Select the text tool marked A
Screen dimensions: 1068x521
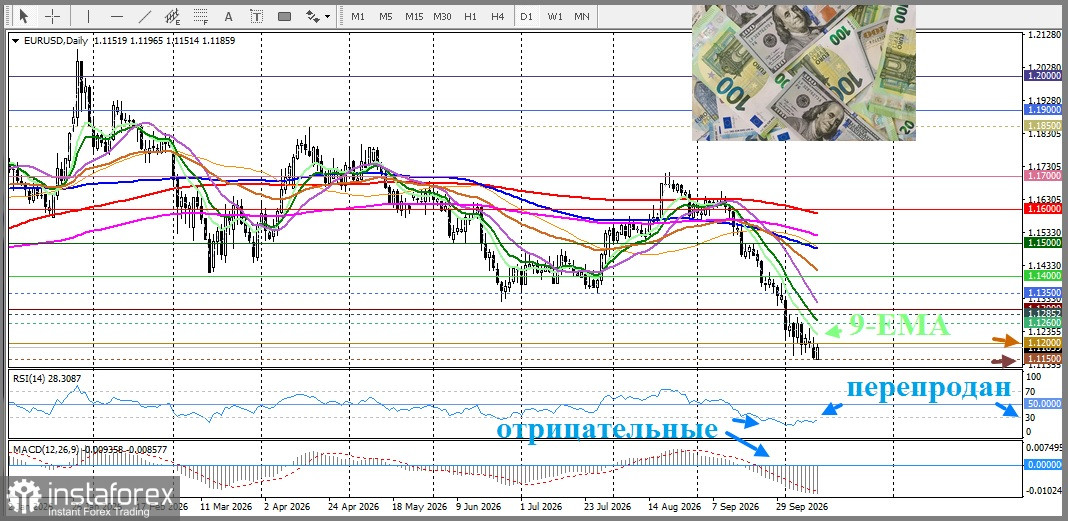(x=228, y=16)
